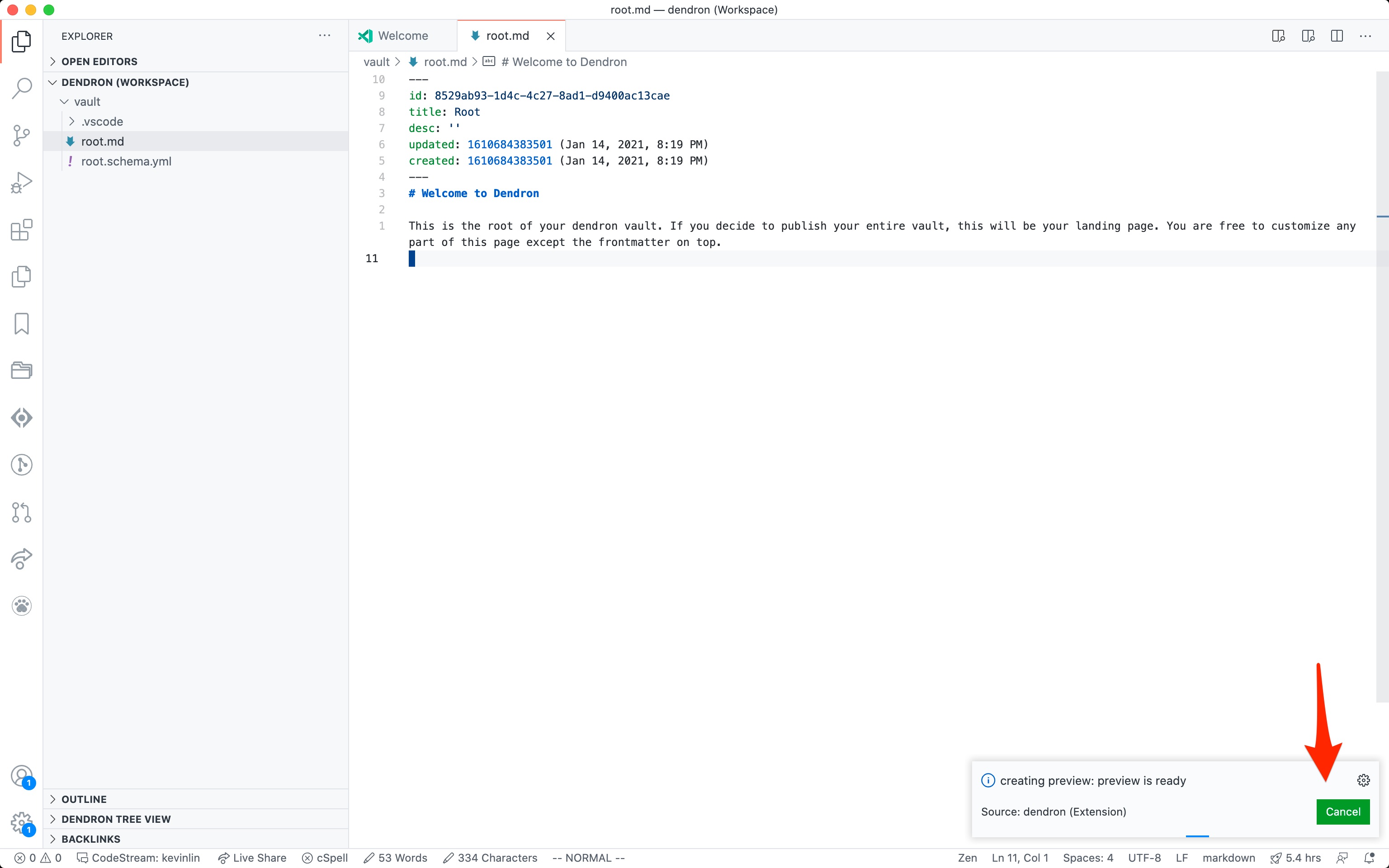The height and width of the screenshot is (868, 1389).
Task: Open the Search view in activity bar
Action: pyautogui.click(x=21, y=89)
